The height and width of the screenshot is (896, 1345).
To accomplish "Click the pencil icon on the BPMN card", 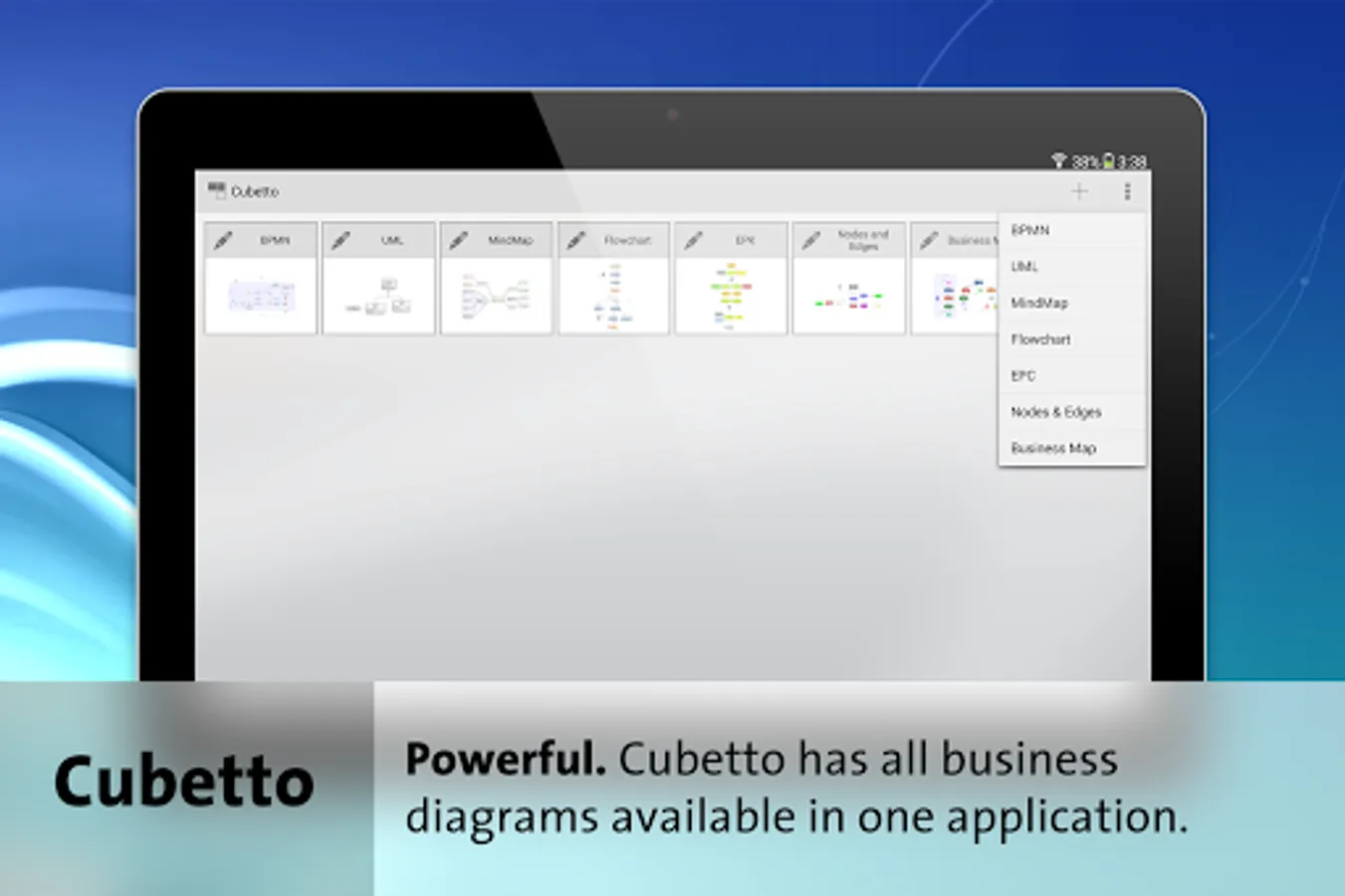I will pyautogui.click(x=223, y=240).
